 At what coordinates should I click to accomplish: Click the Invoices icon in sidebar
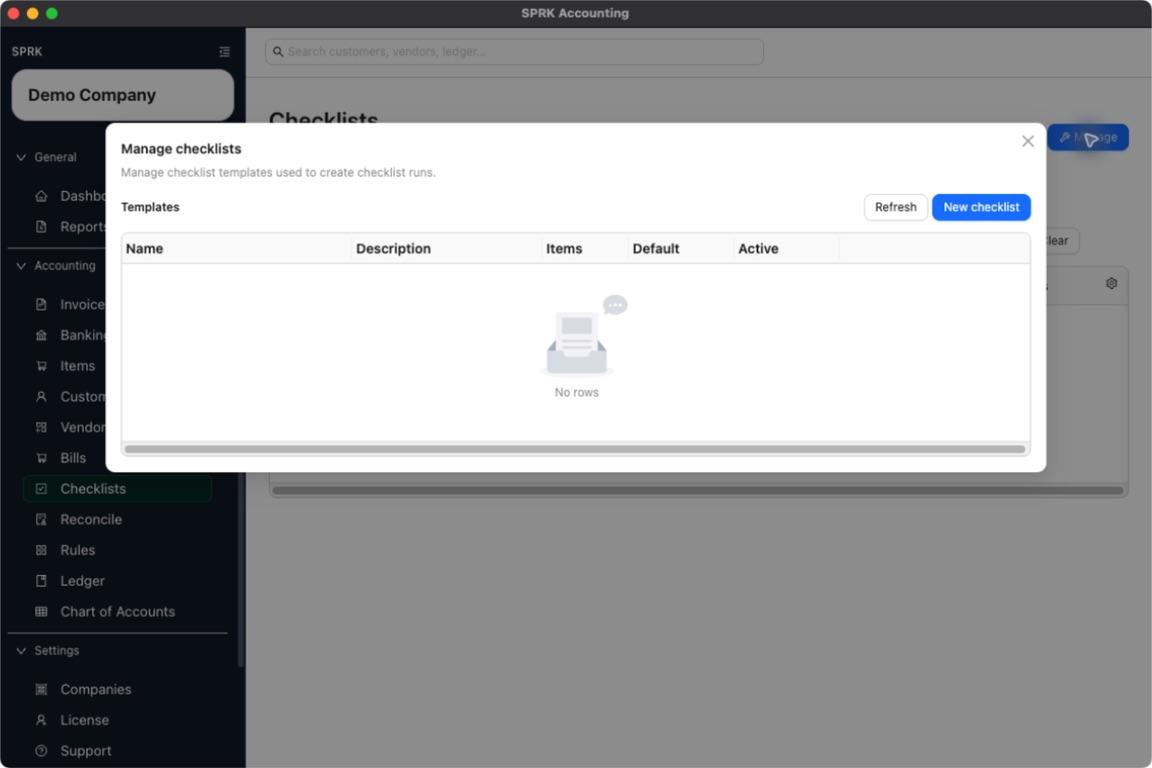(41, 304)
